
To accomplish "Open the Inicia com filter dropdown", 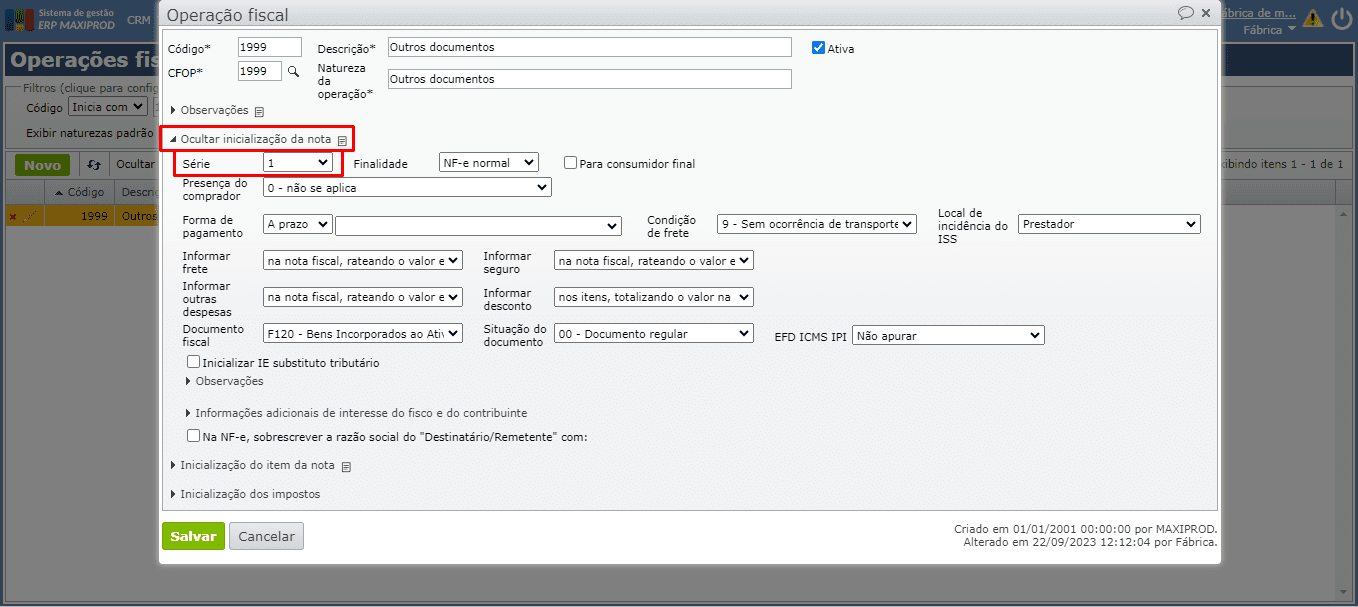I will point(107,107).
